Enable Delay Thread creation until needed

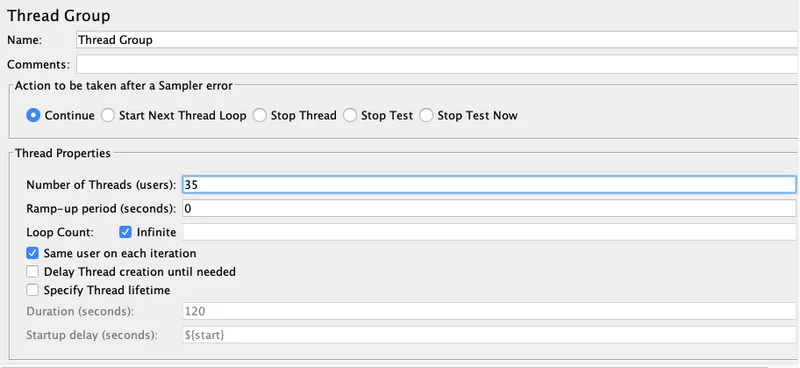coord(33,272)
